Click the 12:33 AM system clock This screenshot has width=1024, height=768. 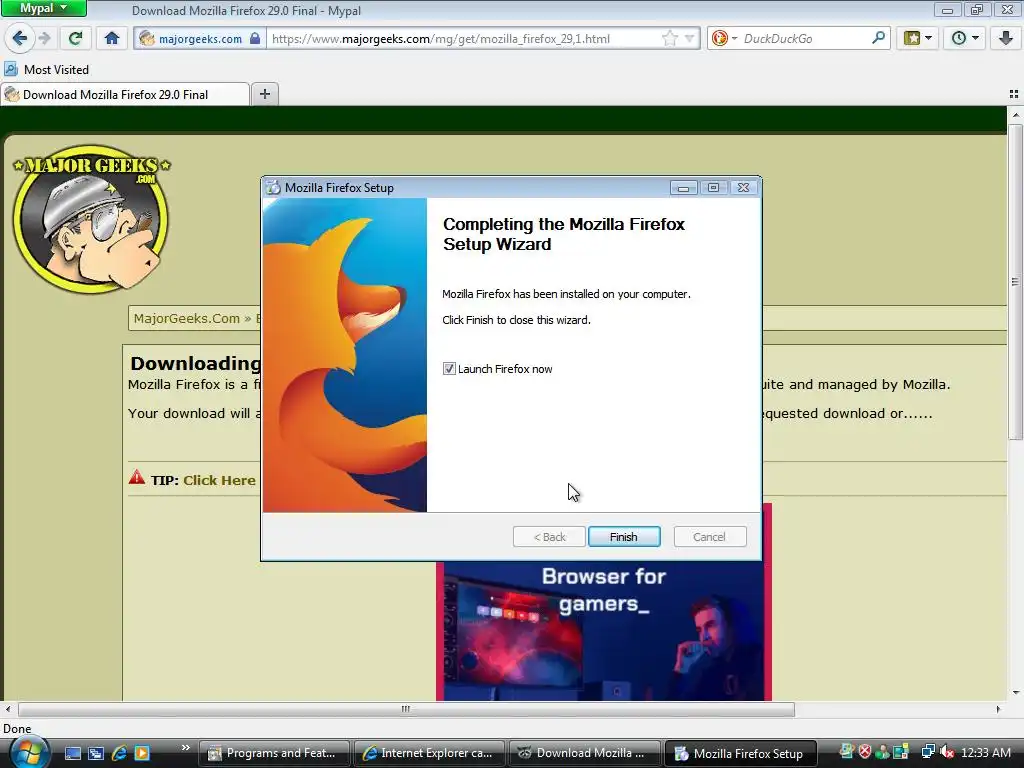click(986, 753)
